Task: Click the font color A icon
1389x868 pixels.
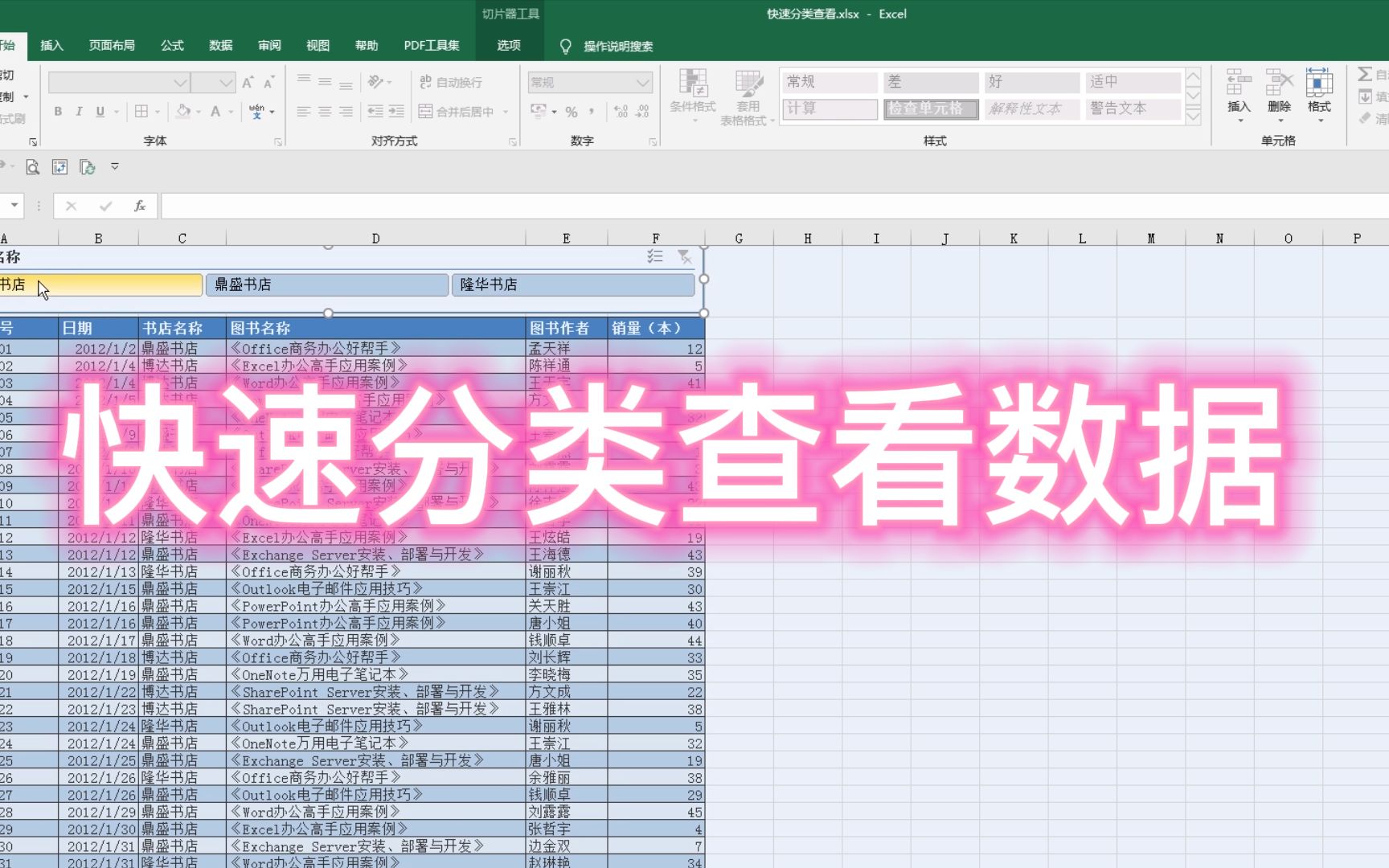Action: (x=215, y=112)
